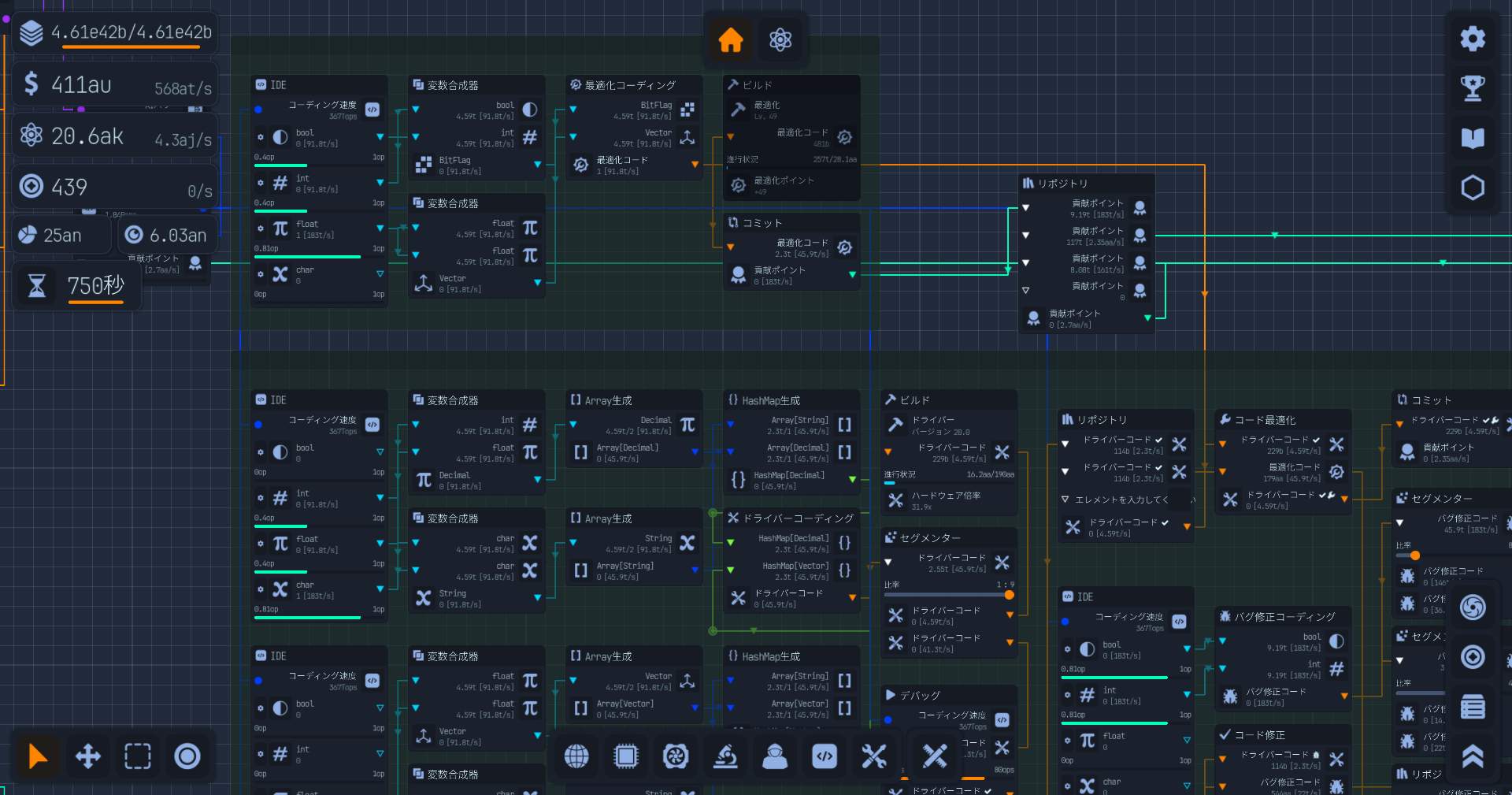Select the hooded hacker icon in toolbar
Image resolution: width=1512 pixels, height=795 pixels.
(x=775, y=756)
